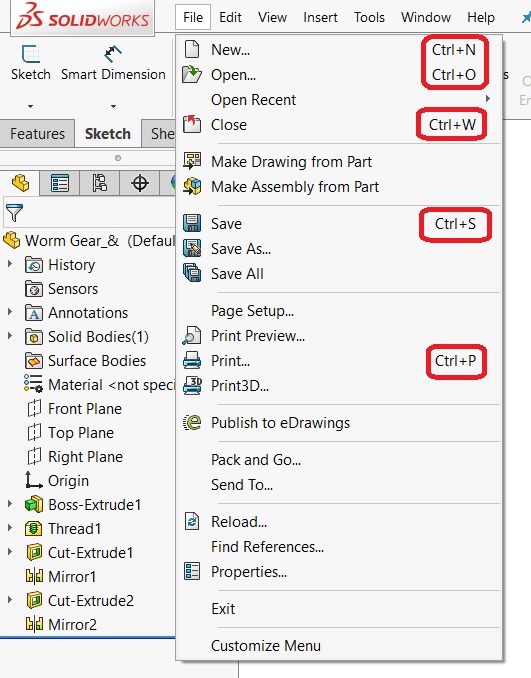Choose Save As from File menu
This screenshot has height=678, width=531.
click(x=241, y=249)
